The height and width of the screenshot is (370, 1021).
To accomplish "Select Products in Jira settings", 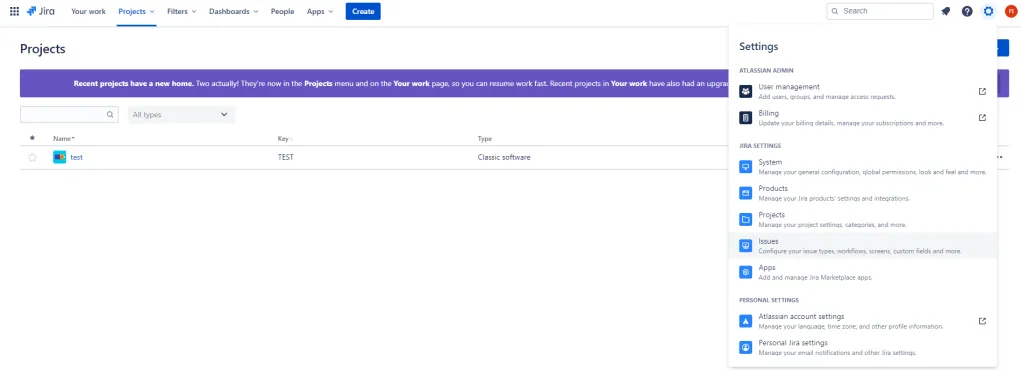I will [x=863, y=193].
